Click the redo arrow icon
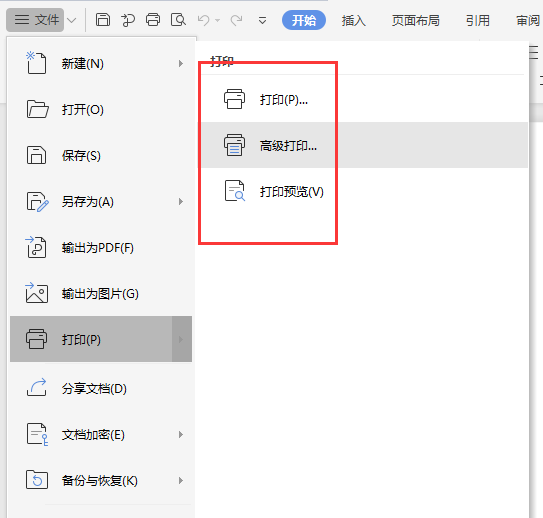543x518 pixels. (x=236, y=20)
